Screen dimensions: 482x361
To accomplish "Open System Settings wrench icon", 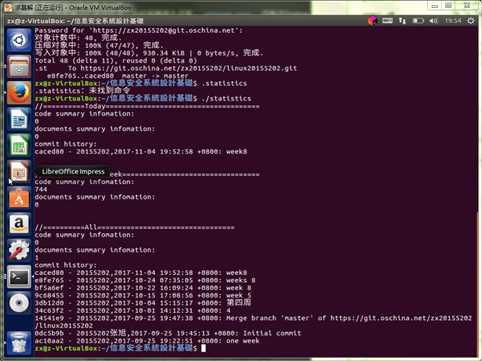I will tap(19, 250).
